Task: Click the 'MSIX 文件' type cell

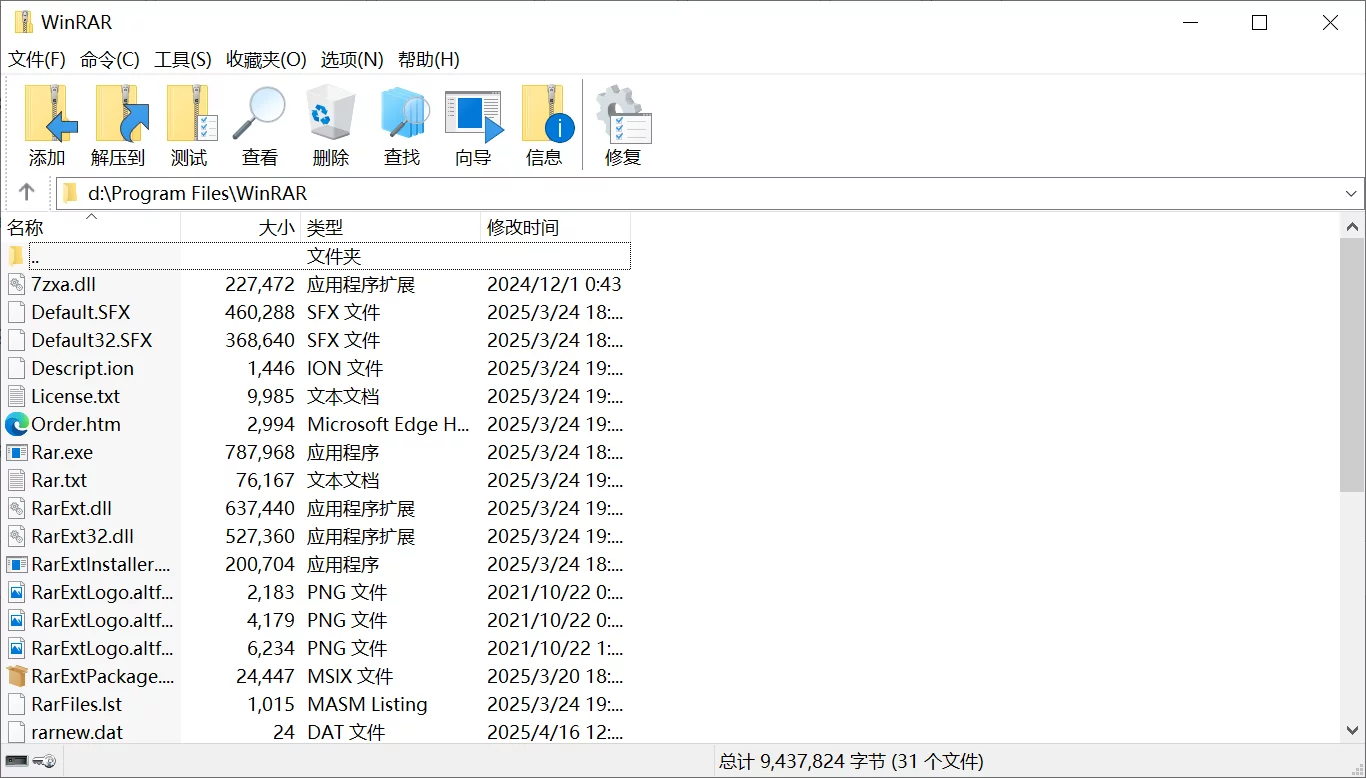Action: (x=350, y=676)
